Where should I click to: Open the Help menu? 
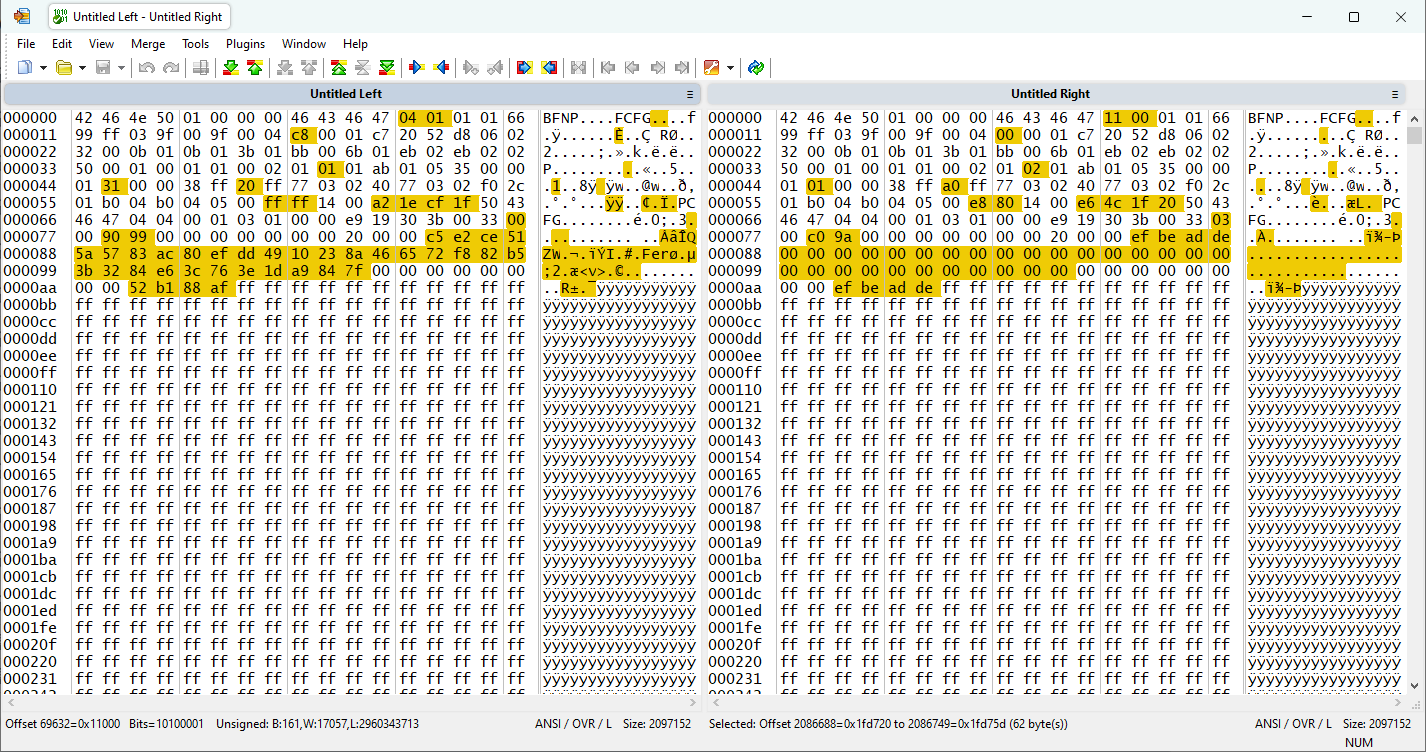click(355, 44)
